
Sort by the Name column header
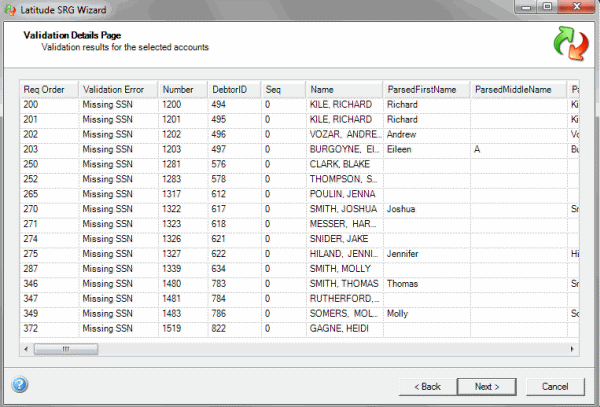(x=344, y=90)
